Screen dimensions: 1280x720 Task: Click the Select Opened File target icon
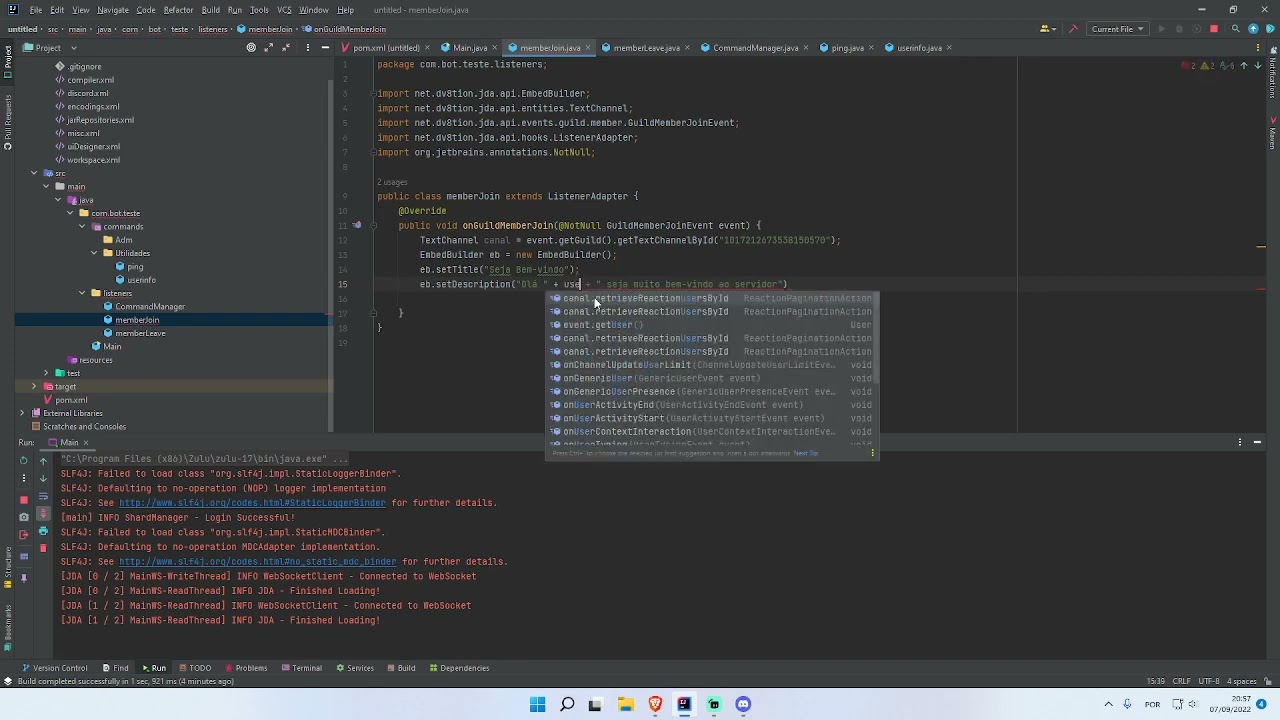(251, 48)
